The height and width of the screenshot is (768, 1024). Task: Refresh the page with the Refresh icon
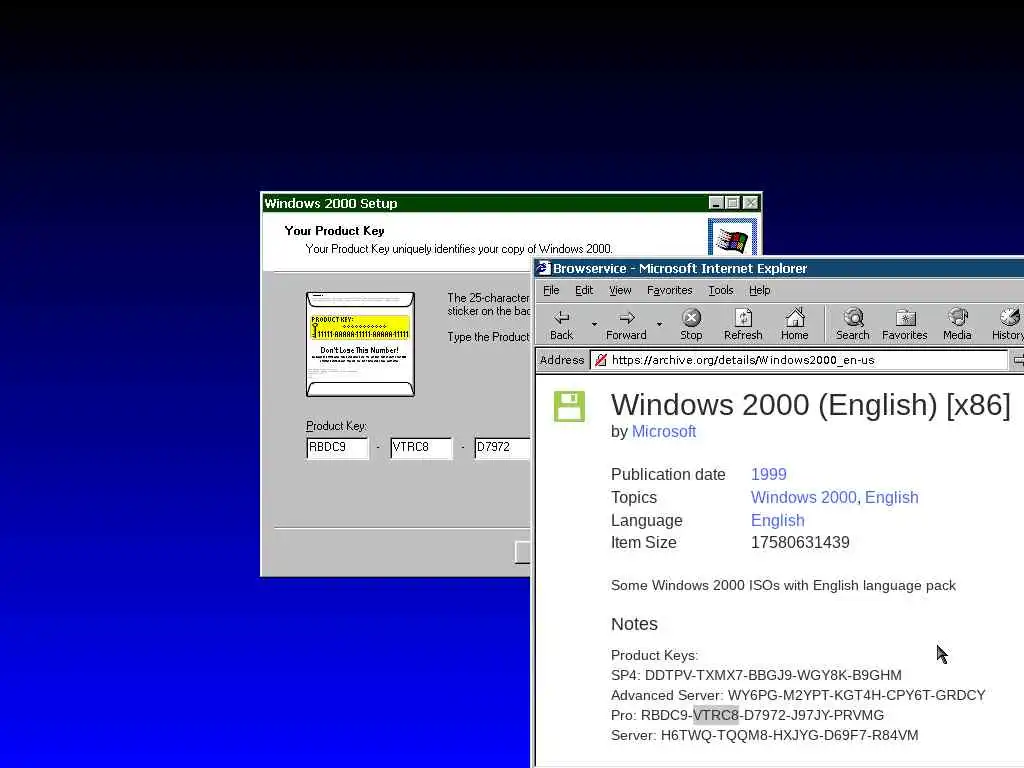pyautogui.click(x=743, y=325)
